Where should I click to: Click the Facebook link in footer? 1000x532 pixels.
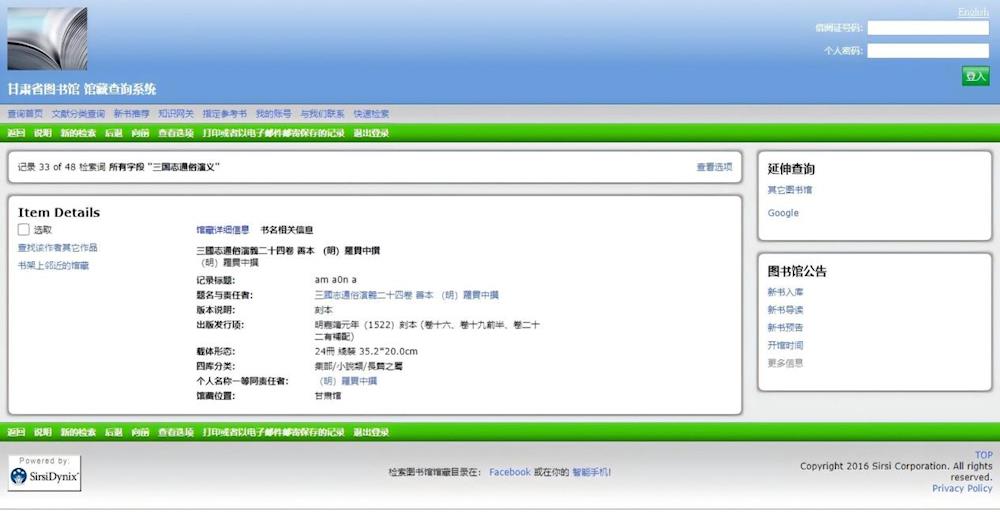509,472
